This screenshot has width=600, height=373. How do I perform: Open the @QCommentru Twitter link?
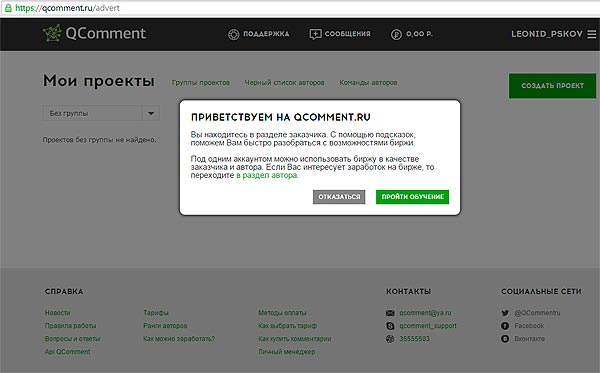tap(537, 313)
